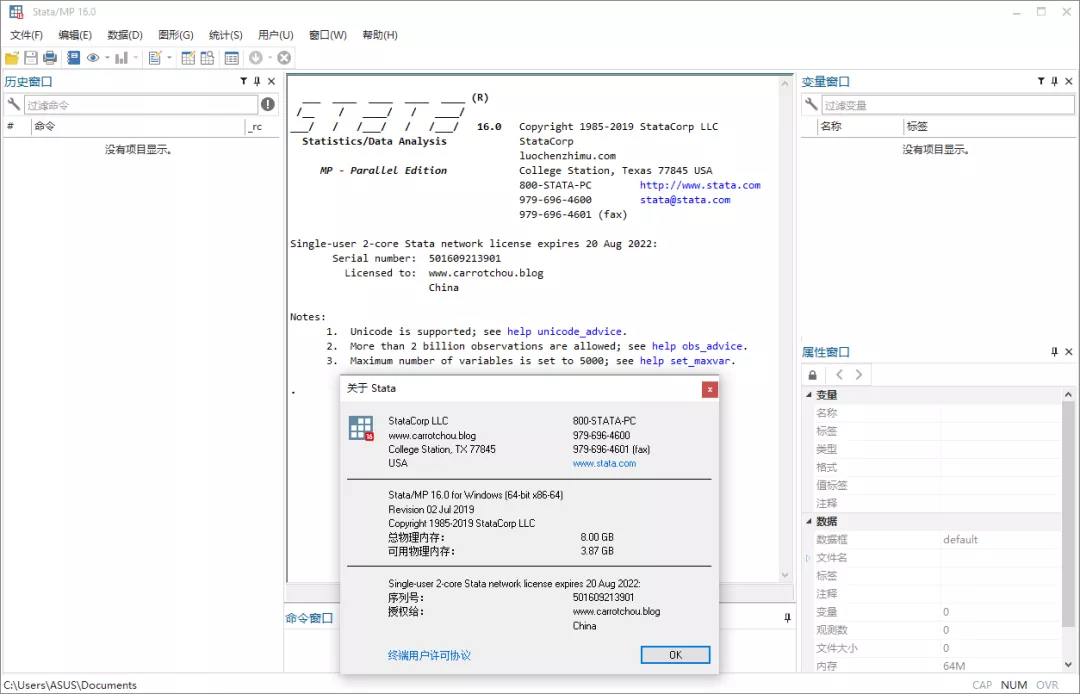1080x694 pixels.
Task: Close the 关于 Stata dialog with red X
Action: 709,390
